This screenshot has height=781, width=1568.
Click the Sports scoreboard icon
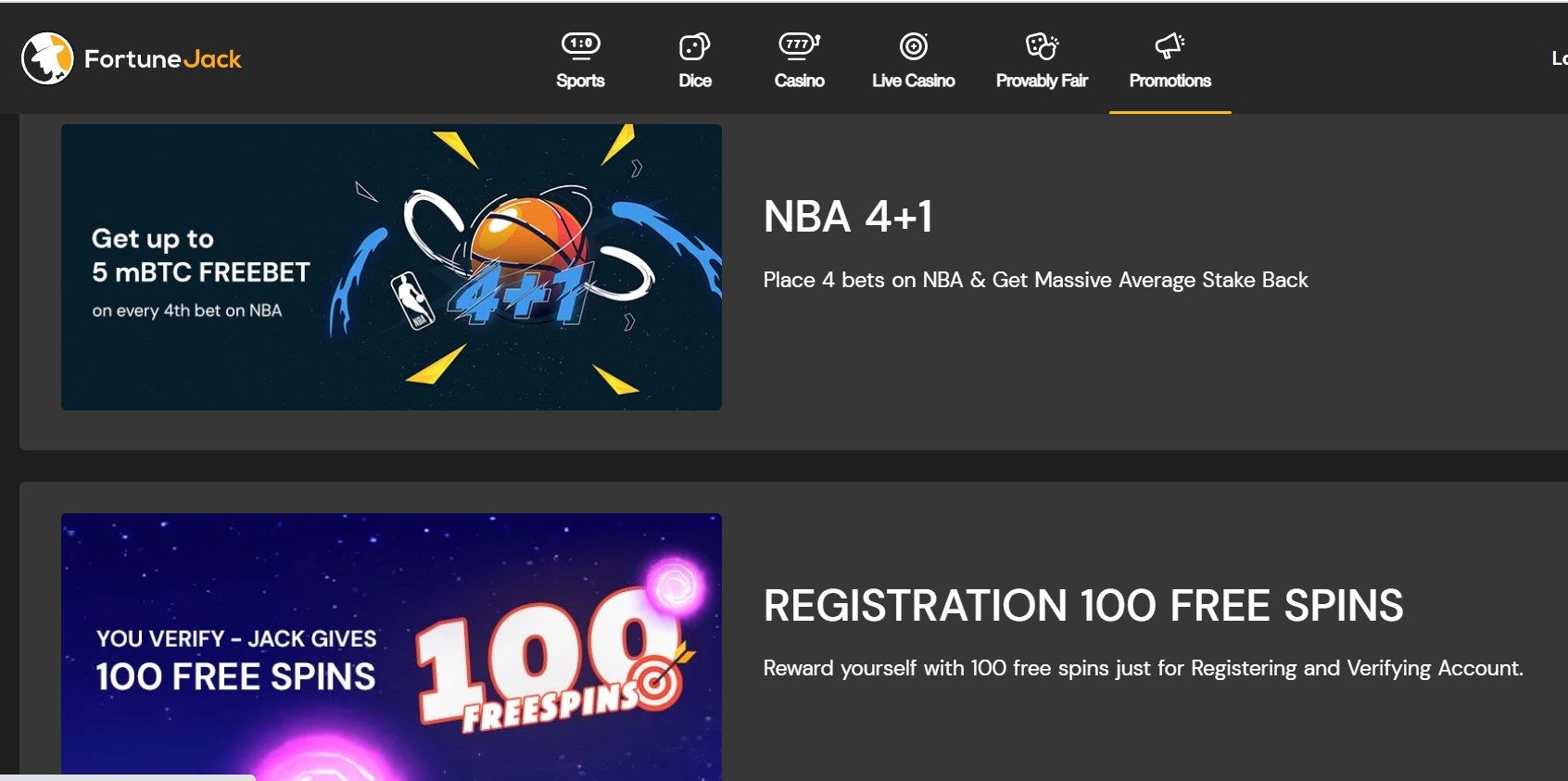(580, 44)
